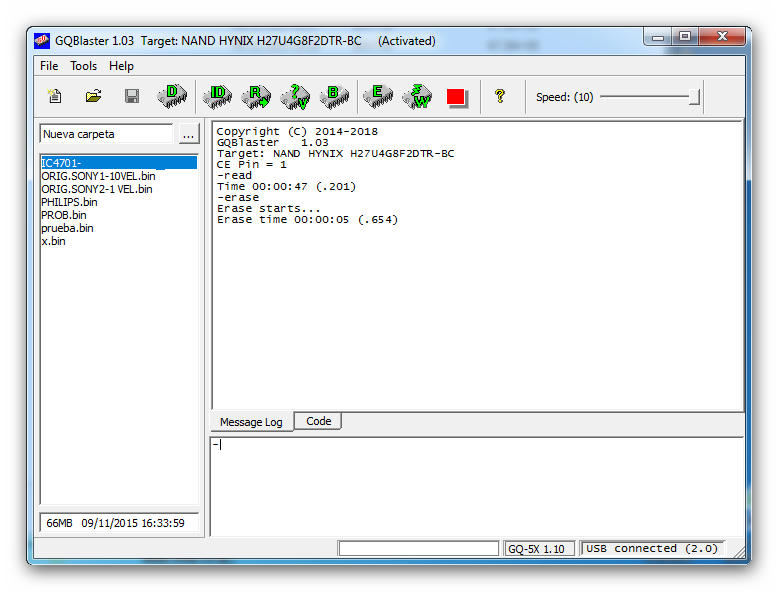Click the 'Erase time 00:00:05' log line
The height and width of the screenshot is (592, 779).
tap(308, 220)
